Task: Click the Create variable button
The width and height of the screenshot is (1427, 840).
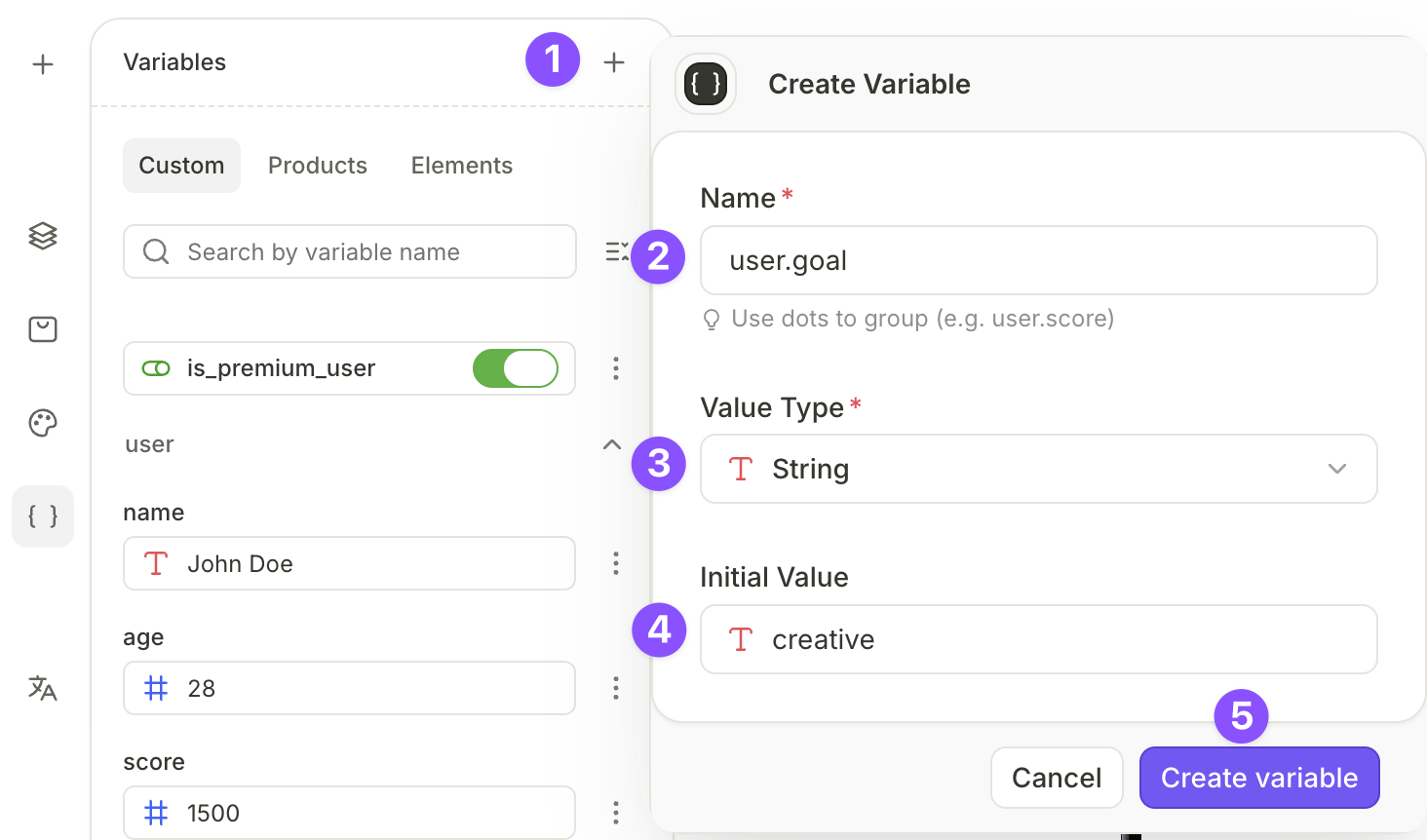Action: coord(1259,778)
